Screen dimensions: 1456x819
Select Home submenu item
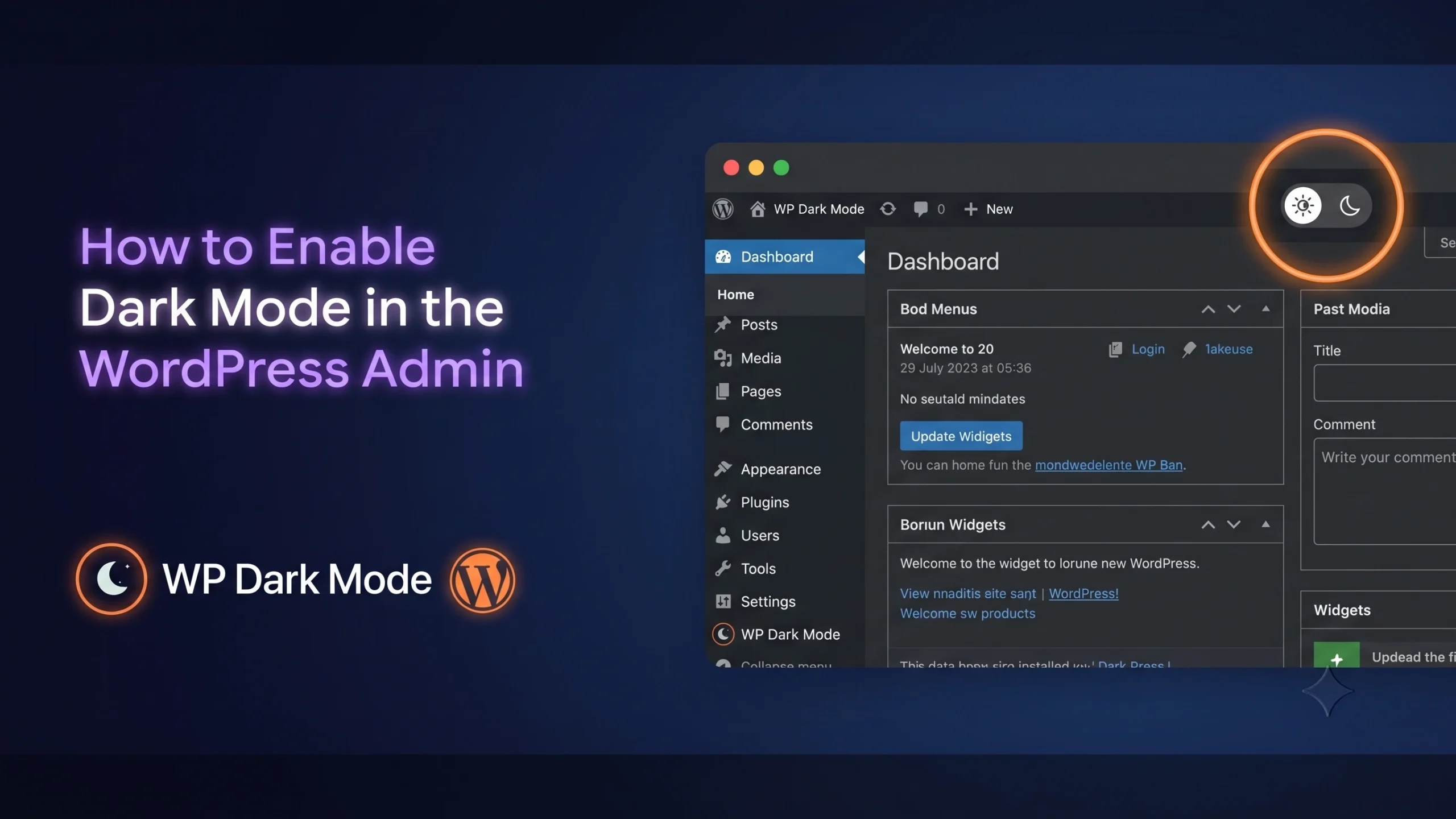735,295
